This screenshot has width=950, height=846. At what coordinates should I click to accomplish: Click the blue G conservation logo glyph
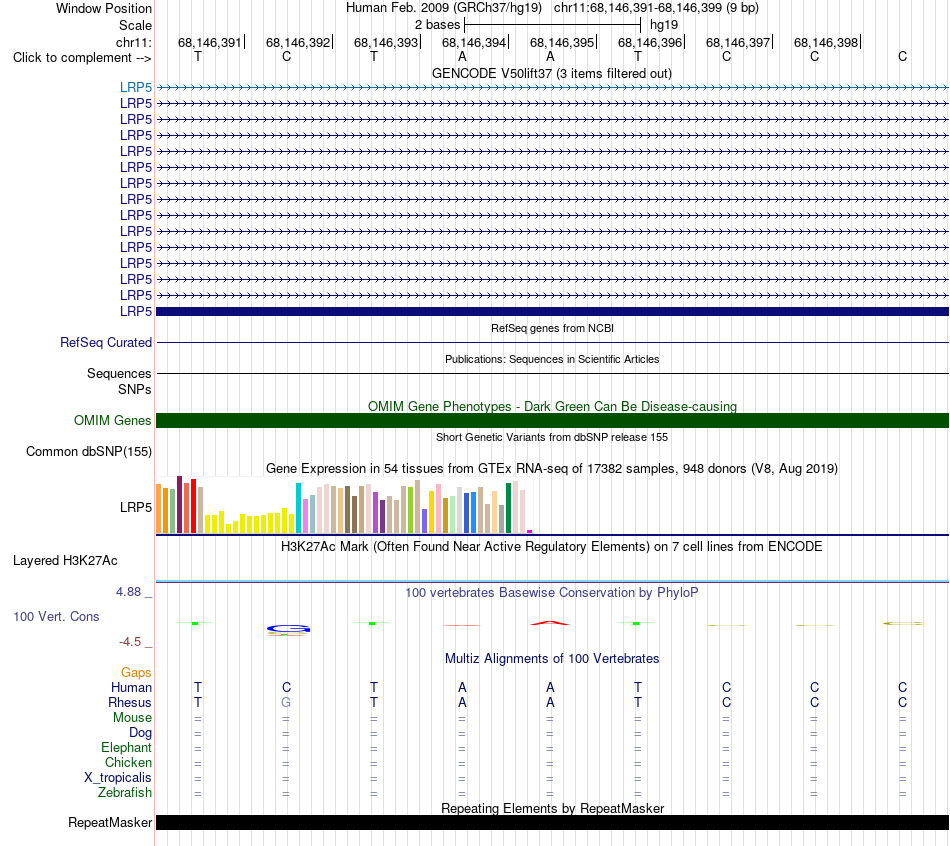tap(288, 630)
